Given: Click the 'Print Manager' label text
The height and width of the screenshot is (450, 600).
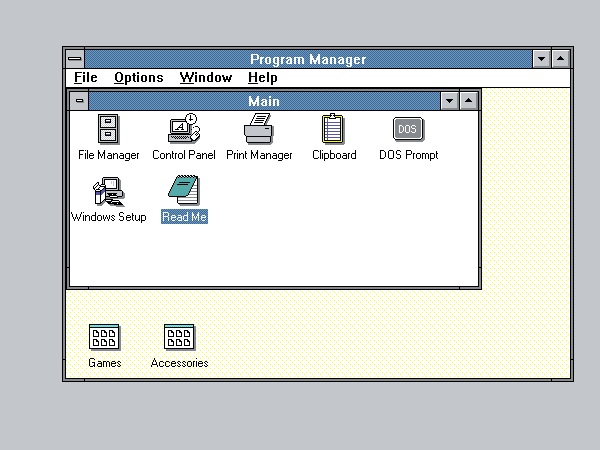Looking at the screenshot, I should pos(259,155).
